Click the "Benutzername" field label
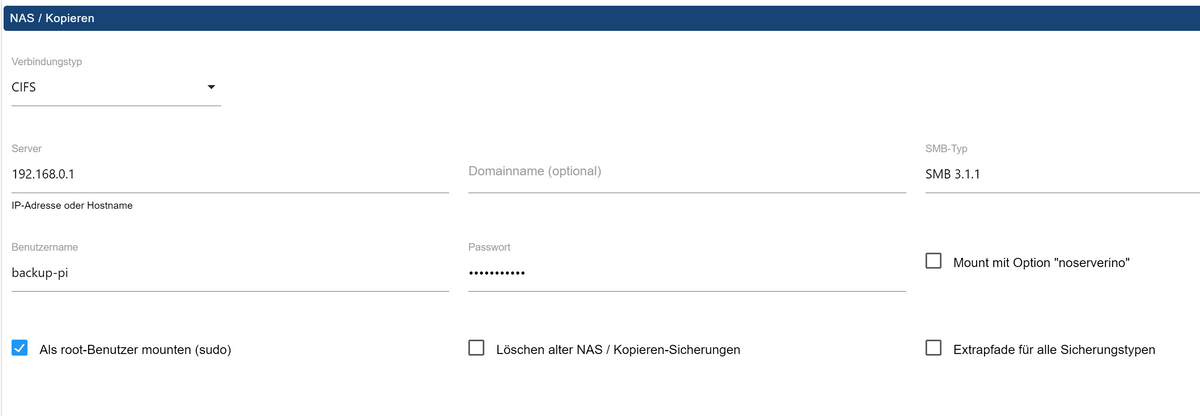This screenshot has height=416, width=1200. [x=45, y=247]
